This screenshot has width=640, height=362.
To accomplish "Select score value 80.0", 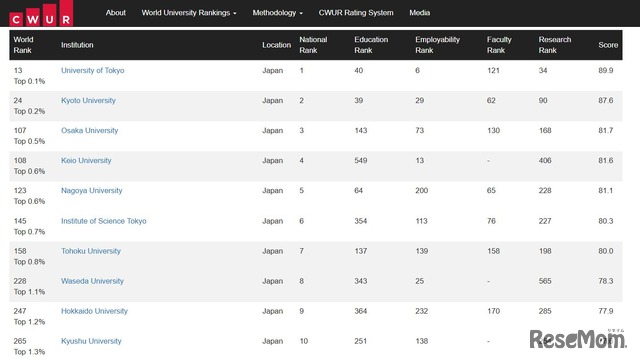I will coord(606,251).
